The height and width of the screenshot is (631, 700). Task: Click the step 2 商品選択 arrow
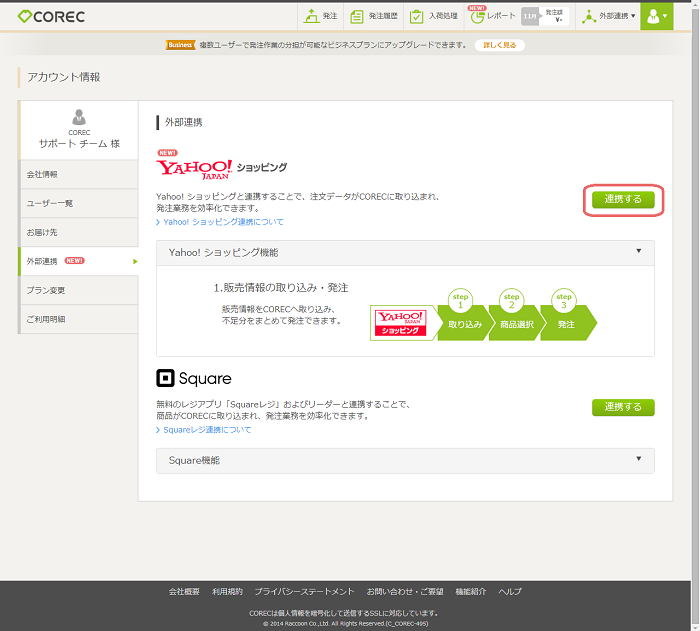tap(515, 322)
